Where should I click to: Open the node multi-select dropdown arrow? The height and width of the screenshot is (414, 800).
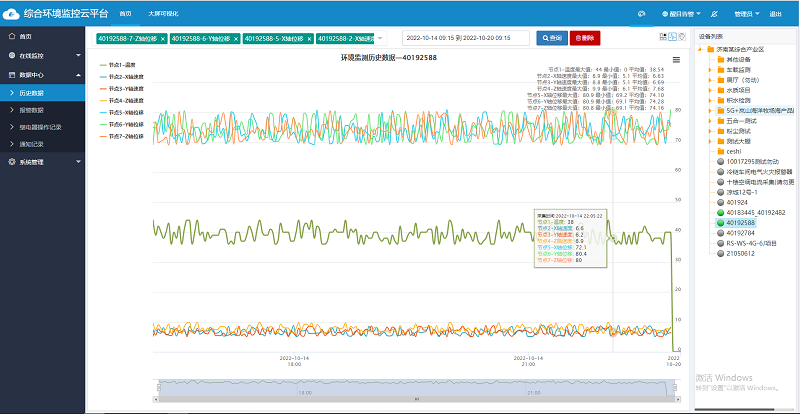[x=380, y=38]
